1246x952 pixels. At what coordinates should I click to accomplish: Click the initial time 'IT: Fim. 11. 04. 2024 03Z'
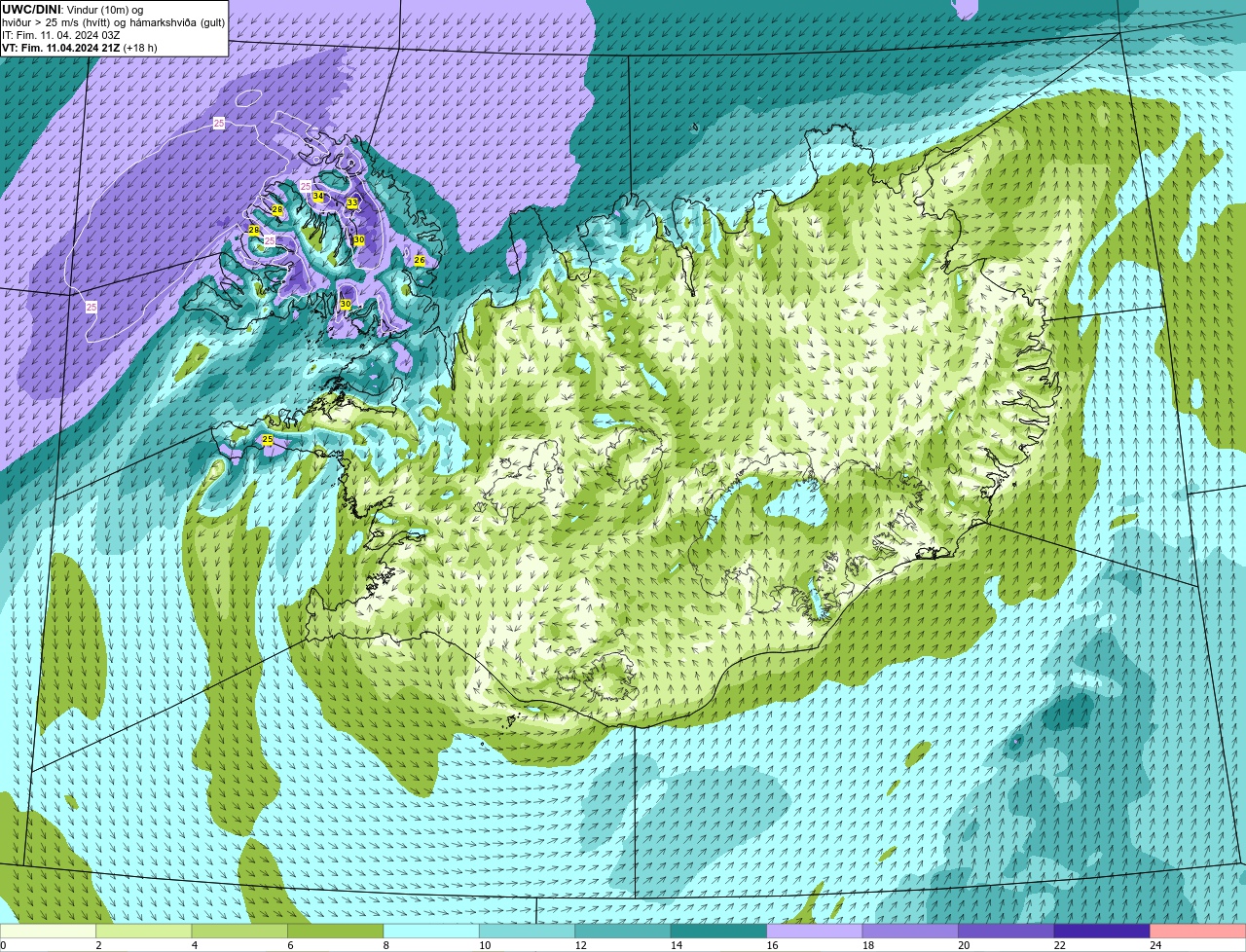[61, 35]
